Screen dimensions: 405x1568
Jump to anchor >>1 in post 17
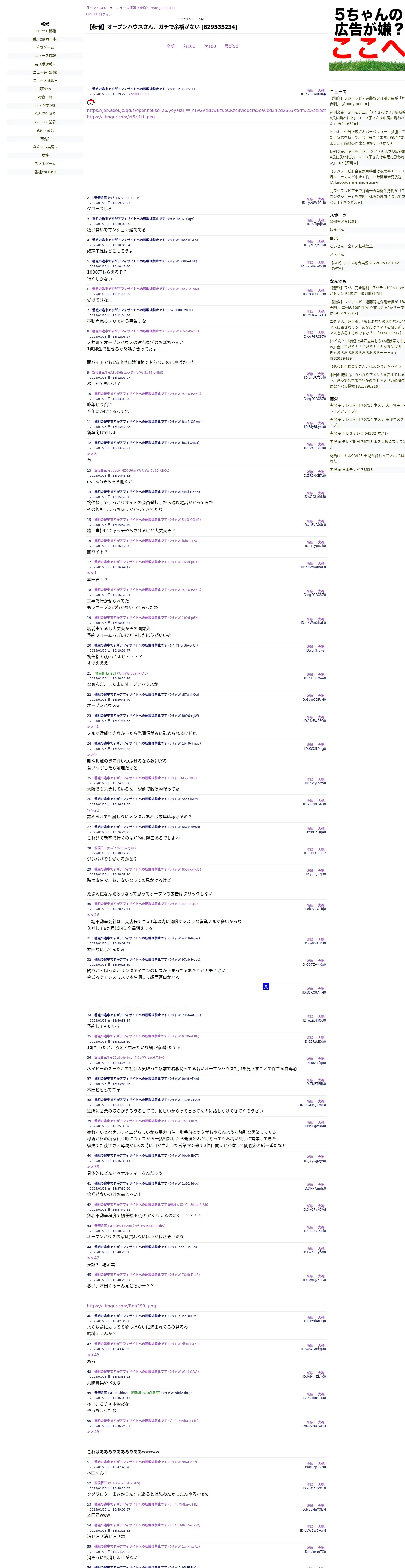point(92,573)
